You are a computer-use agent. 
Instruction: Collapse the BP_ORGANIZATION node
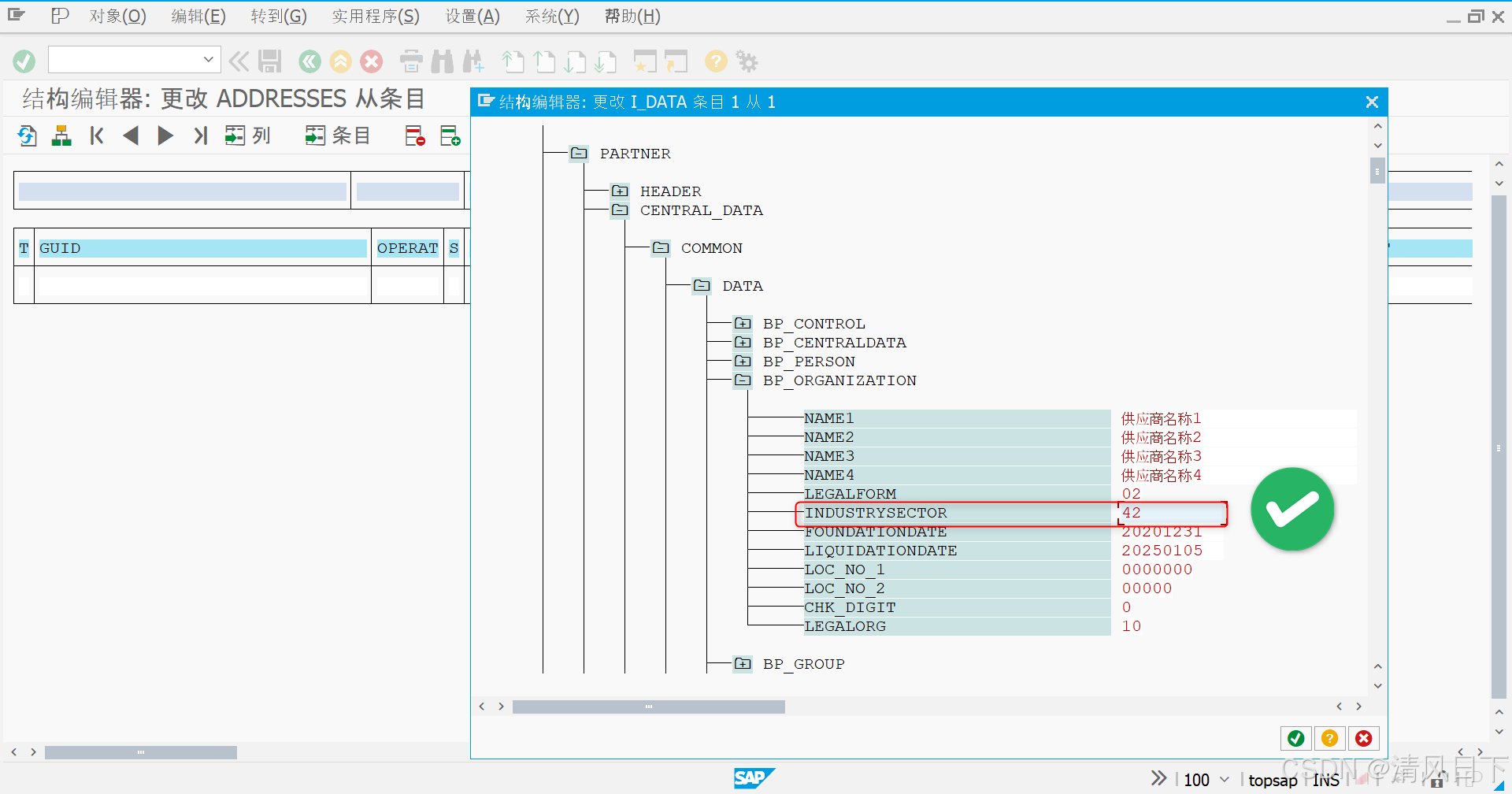tap(743, 380)
